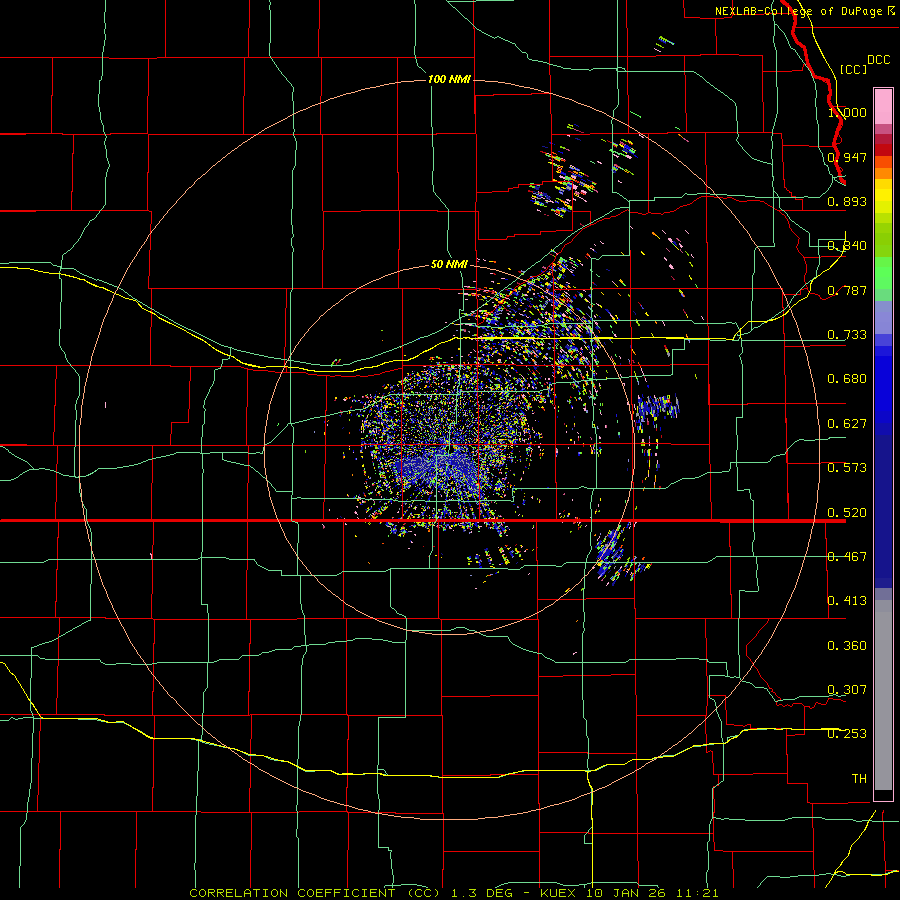
Task: Click the 0.680 scale value
Action: tap(847, 379)
